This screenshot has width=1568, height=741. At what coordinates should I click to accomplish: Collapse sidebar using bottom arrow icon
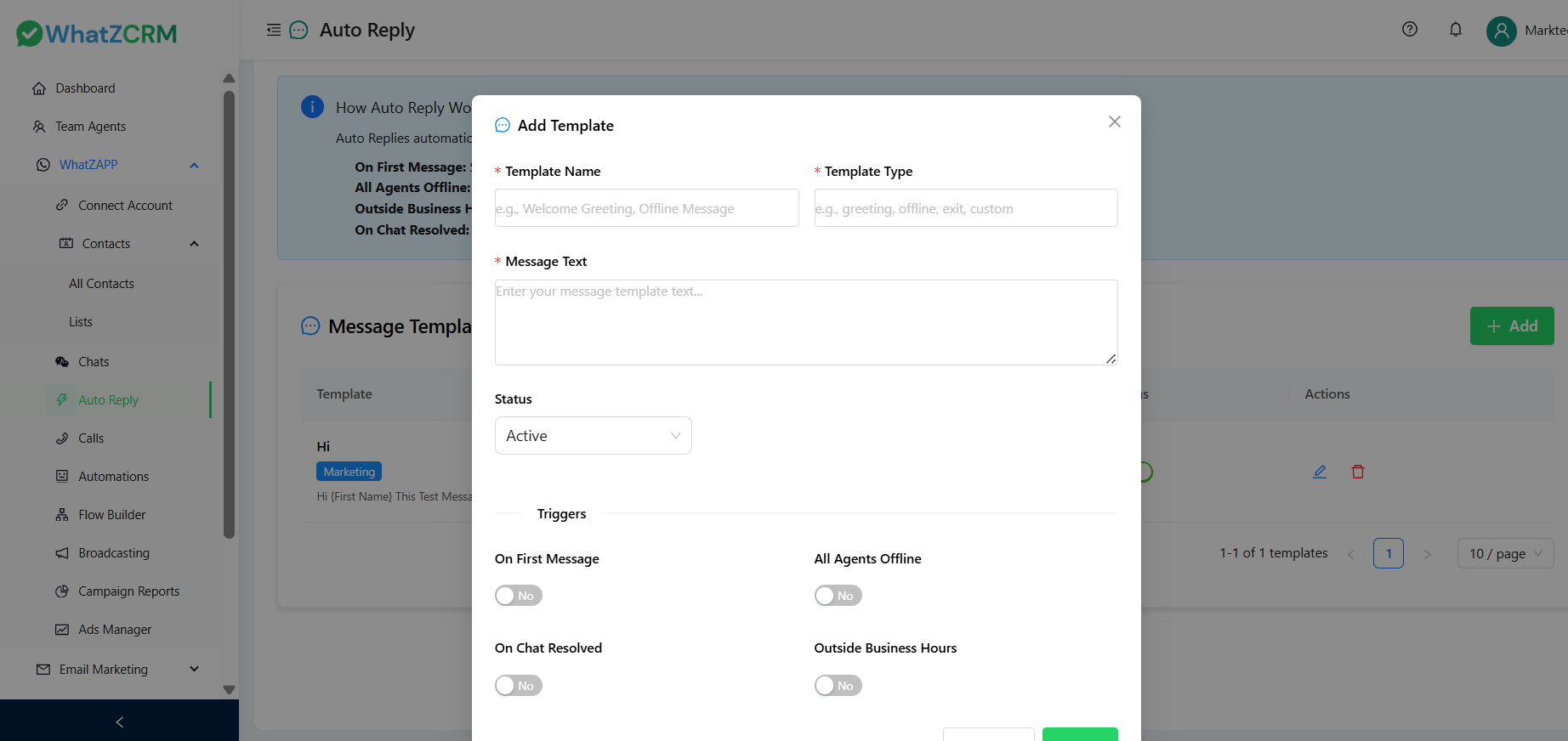(119, 721)
